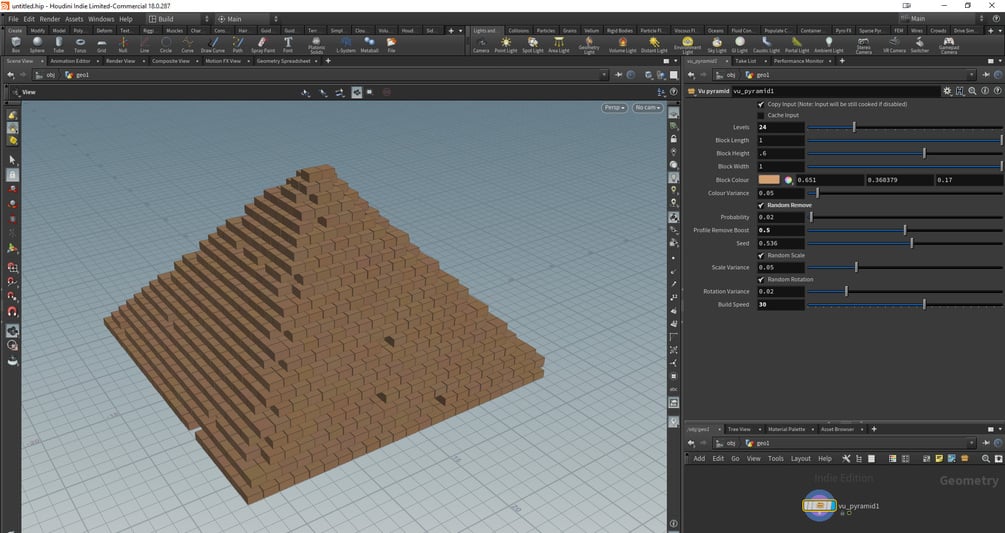Toggle the Copy Input checkbox
The width and height of the screenshot is (1005, 533).
[x=761, y=103]
